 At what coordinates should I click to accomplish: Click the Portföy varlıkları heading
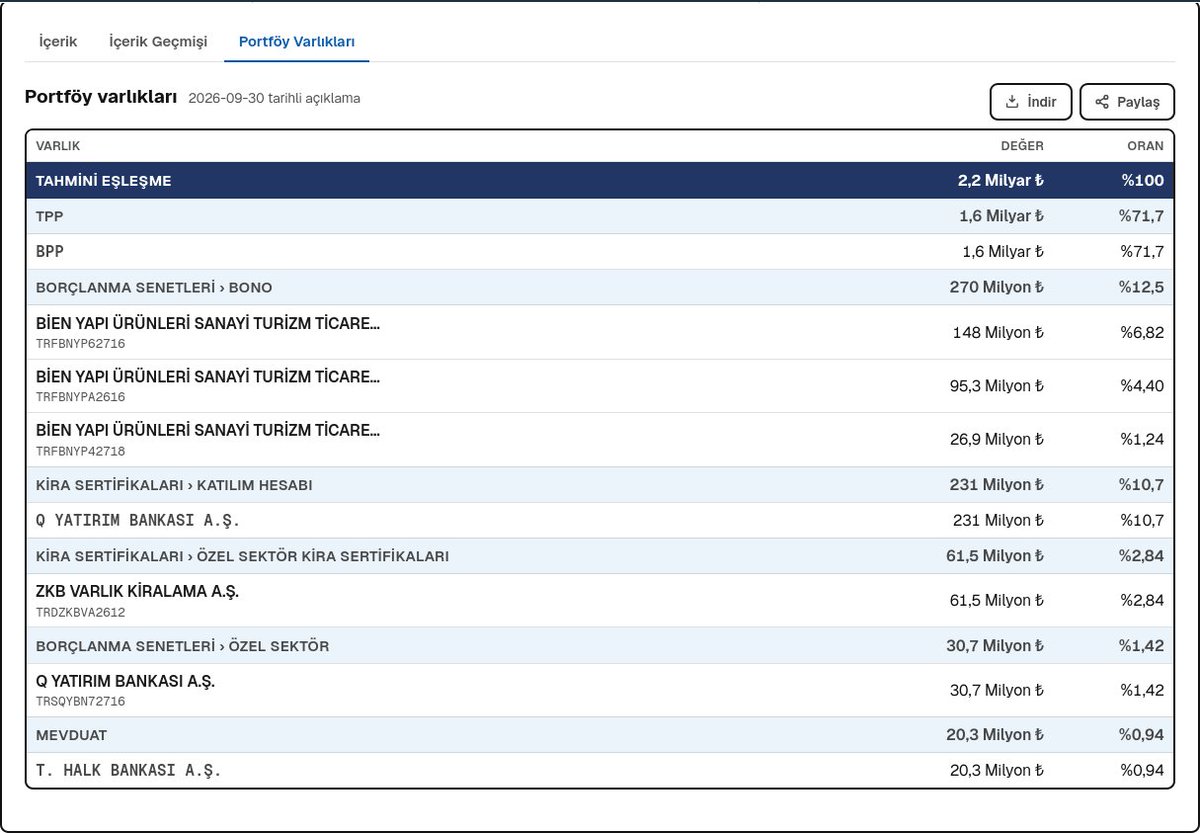click(101, 97)
